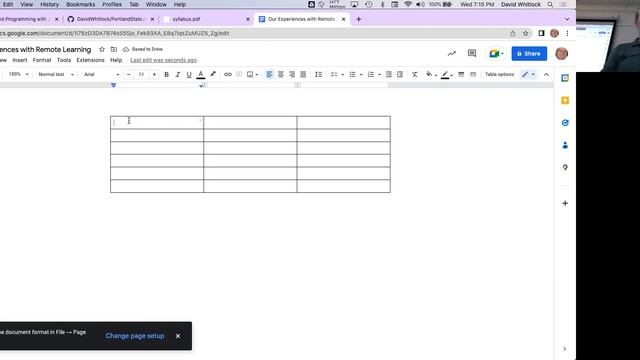Open the comment history icon

click(x=472, y=53)
